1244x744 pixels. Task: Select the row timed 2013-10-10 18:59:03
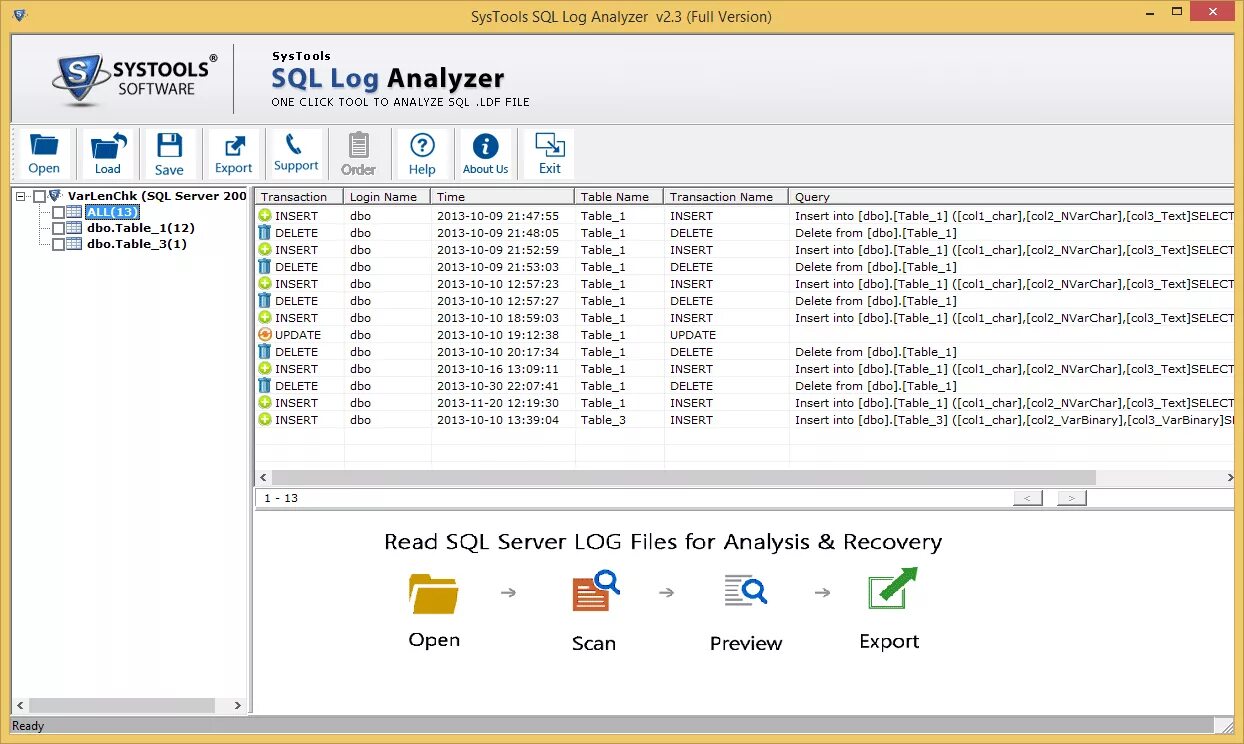[x=745, y=318]
